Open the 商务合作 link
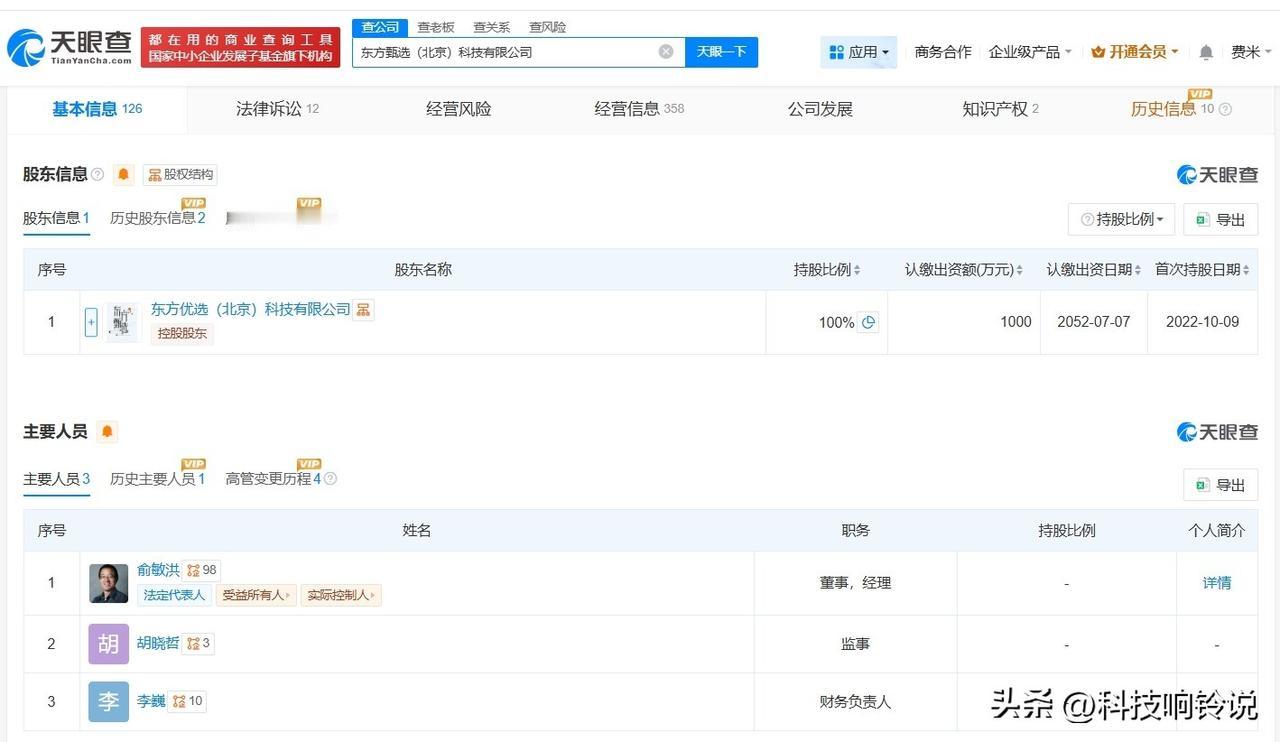1280x742 pixels. click(x=943, y=52)
